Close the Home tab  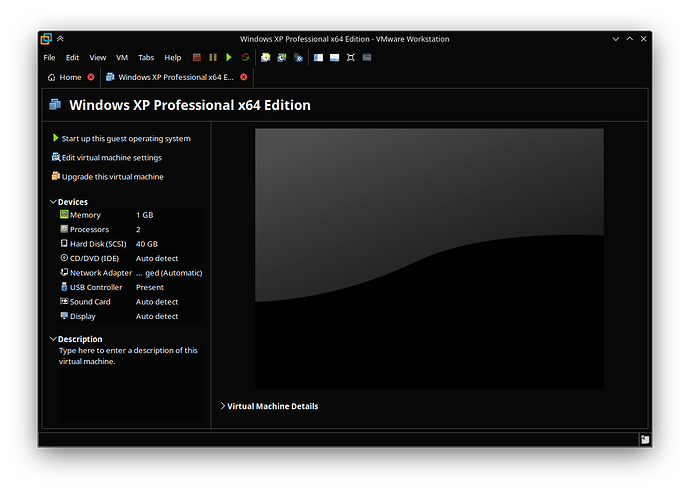pos(91,77)
